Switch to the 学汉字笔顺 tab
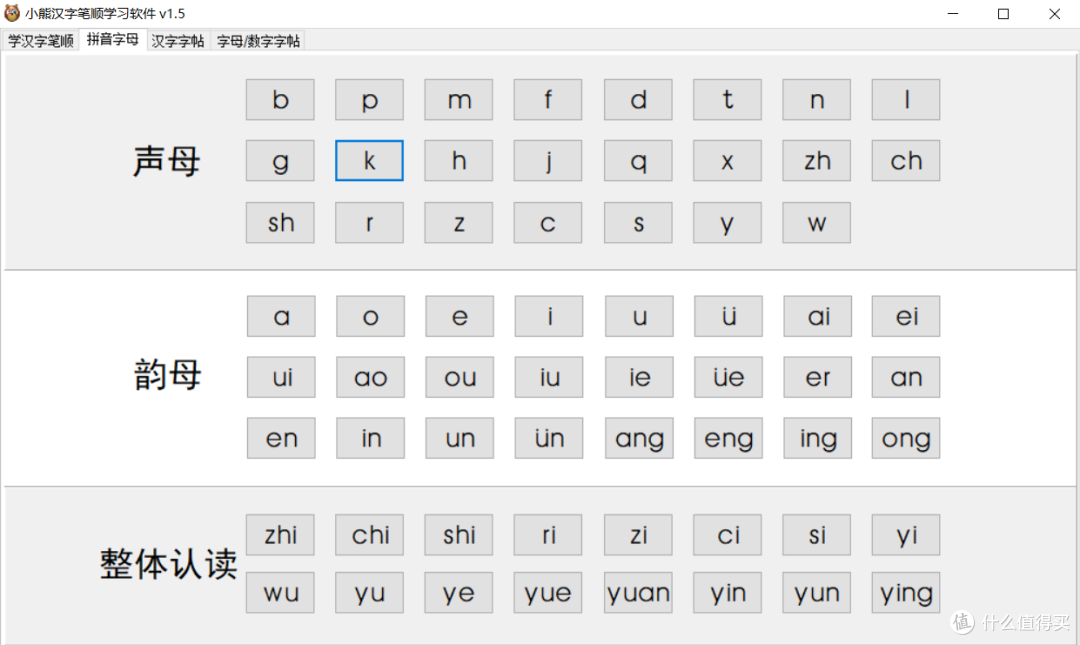 (40, 41)
